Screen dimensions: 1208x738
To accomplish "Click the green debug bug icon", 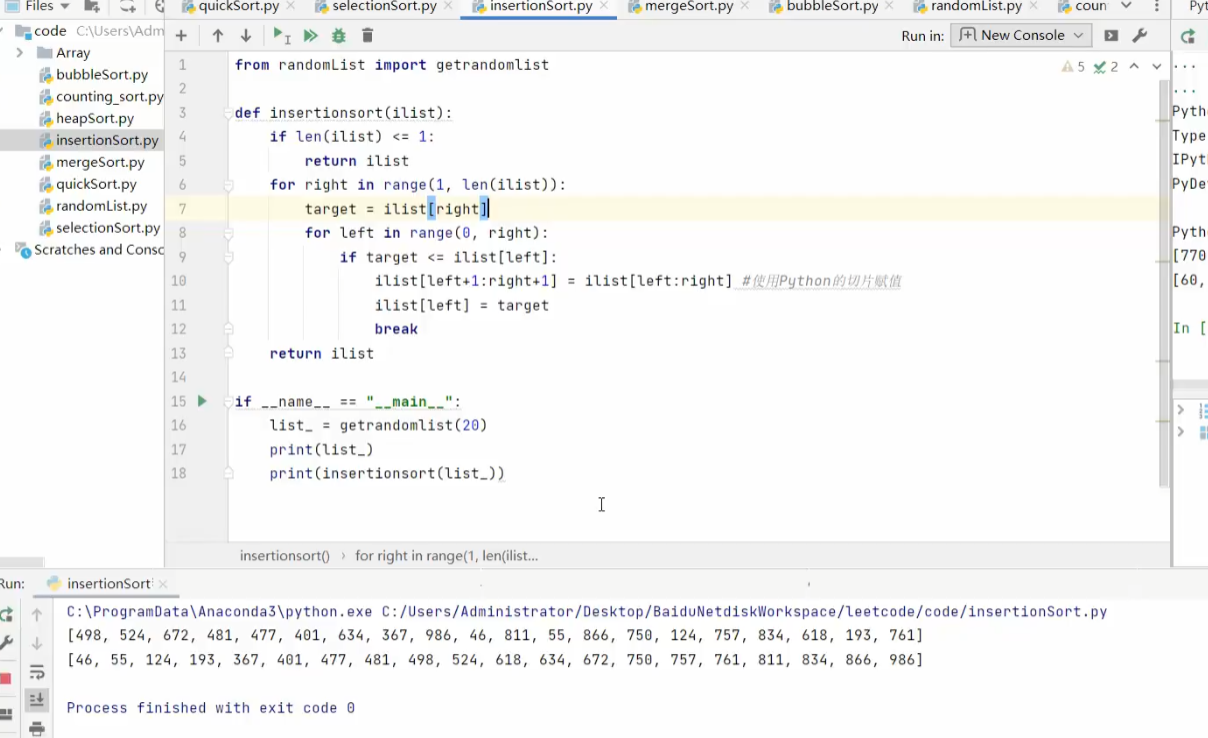I will pos(338,36).
